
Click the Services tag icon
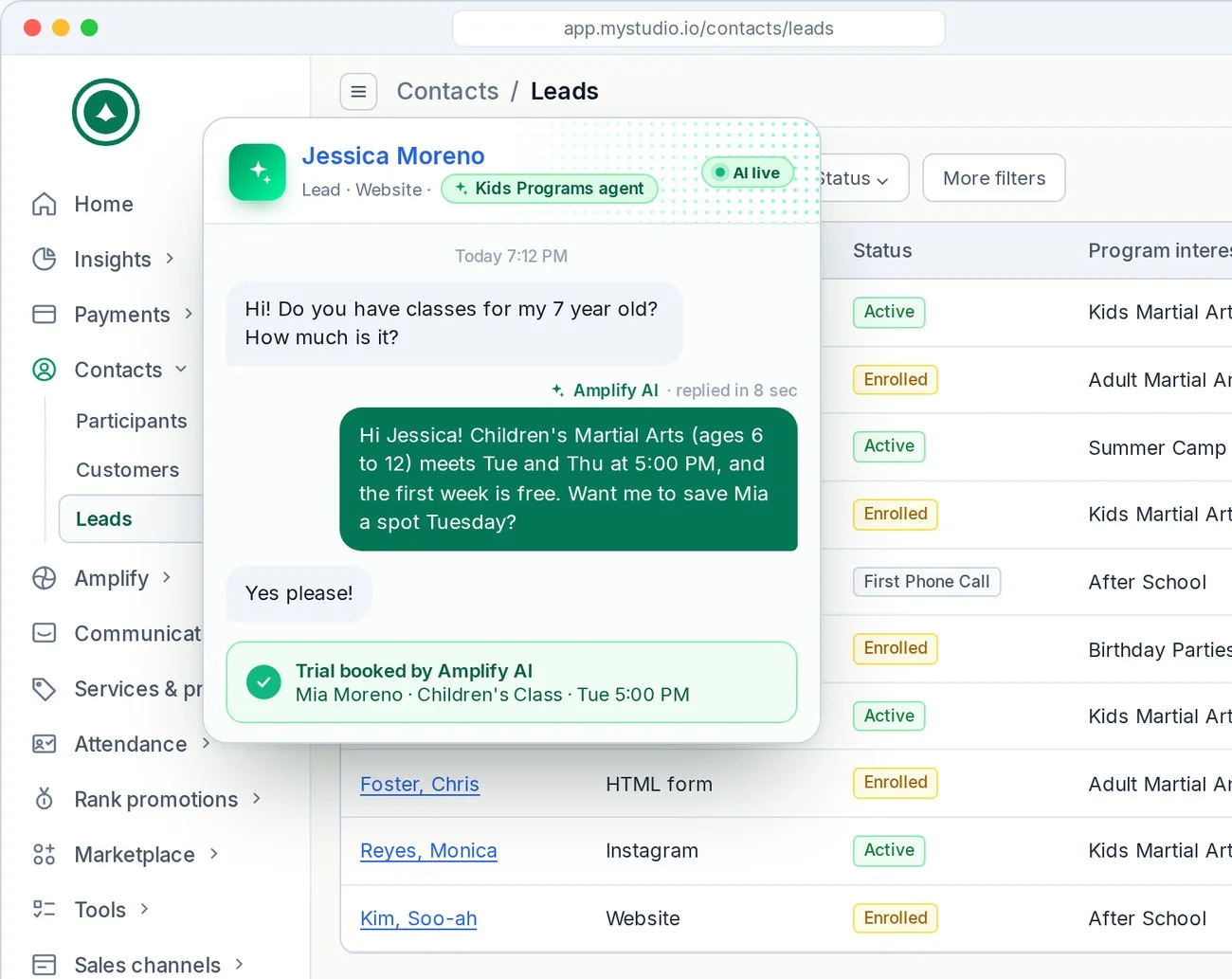point(45,689)
